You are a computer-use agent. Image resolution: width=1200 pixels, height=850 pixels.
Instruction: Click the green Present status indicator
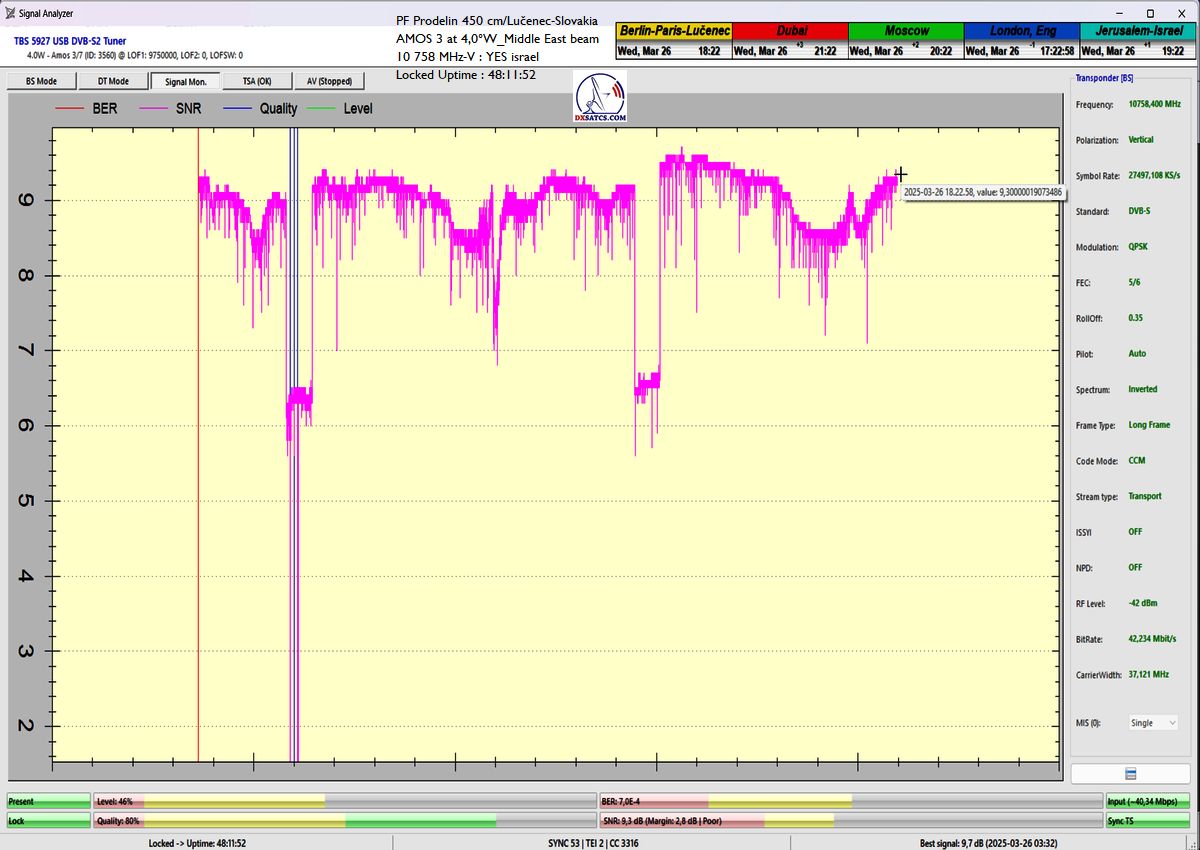click(48, 802)
